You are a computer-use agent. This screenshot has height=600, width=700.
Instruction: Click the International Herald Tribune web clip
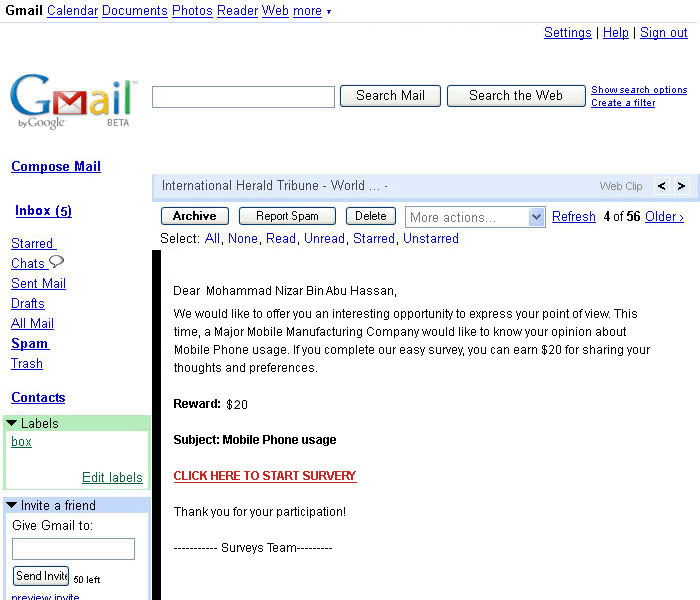[x=275, y=186]
